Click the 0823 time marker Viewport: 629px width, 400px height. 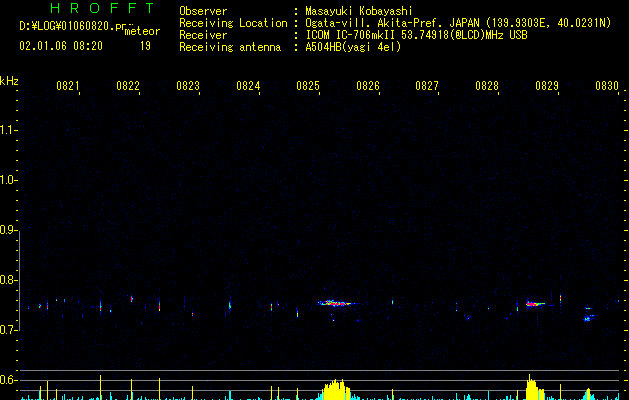click(x=188, y=86)
